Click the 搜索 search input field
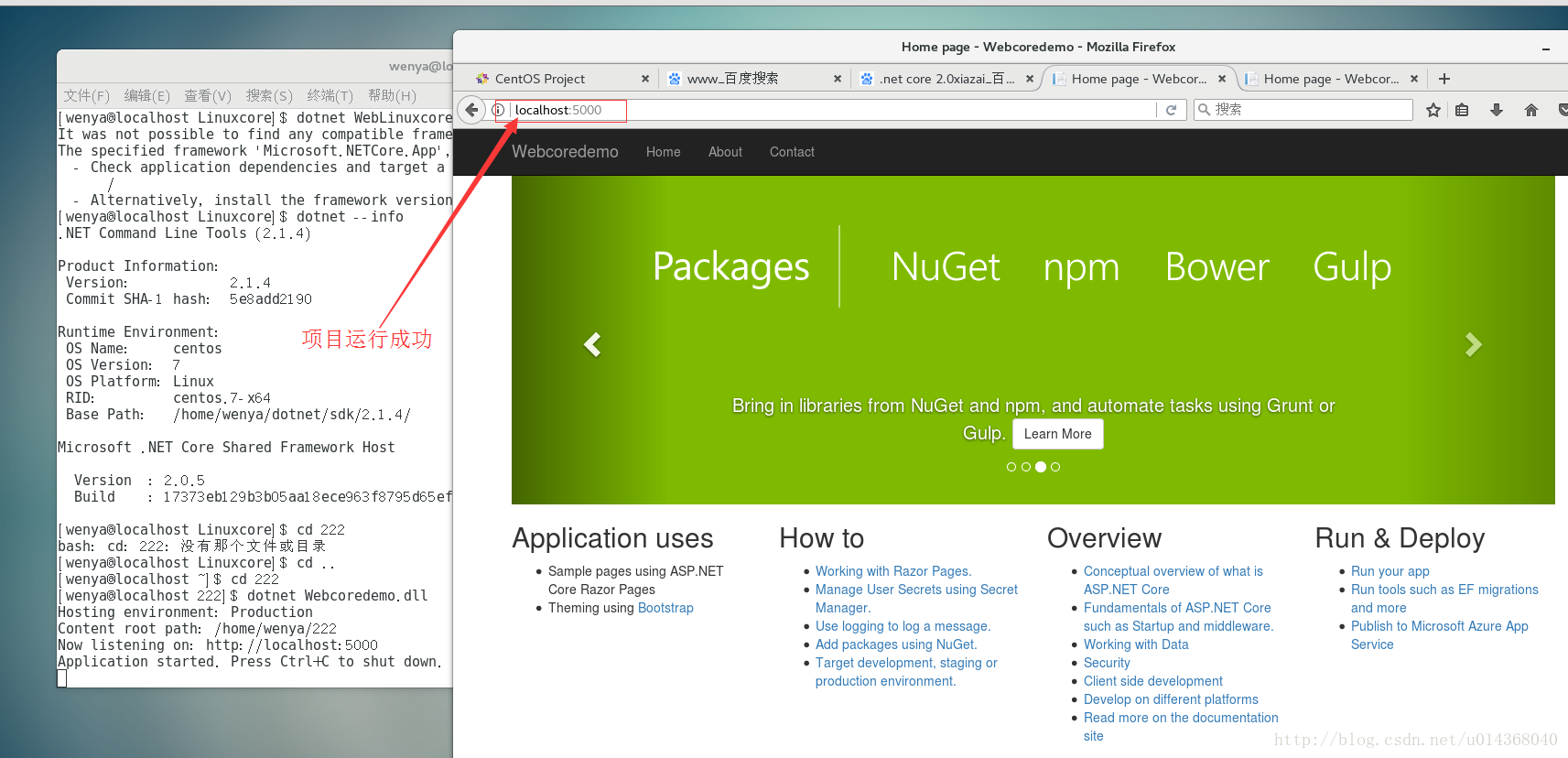Image resolution: width=1568 pixels, height=758 pixels. coord(1309,110)
